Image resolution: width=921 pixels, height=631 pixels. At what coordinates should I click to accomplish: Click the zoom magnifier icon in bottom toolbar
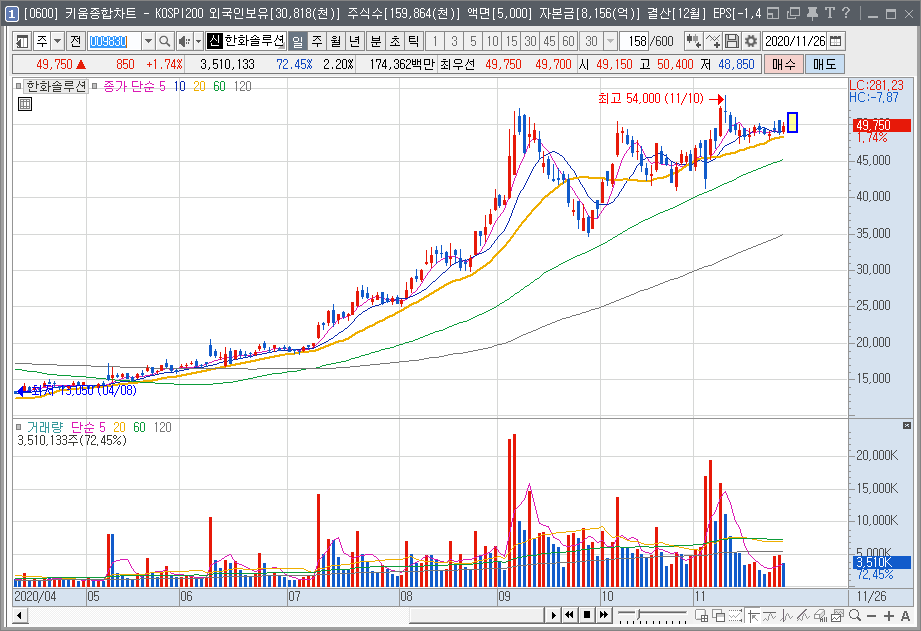click(x=855, y=615)
